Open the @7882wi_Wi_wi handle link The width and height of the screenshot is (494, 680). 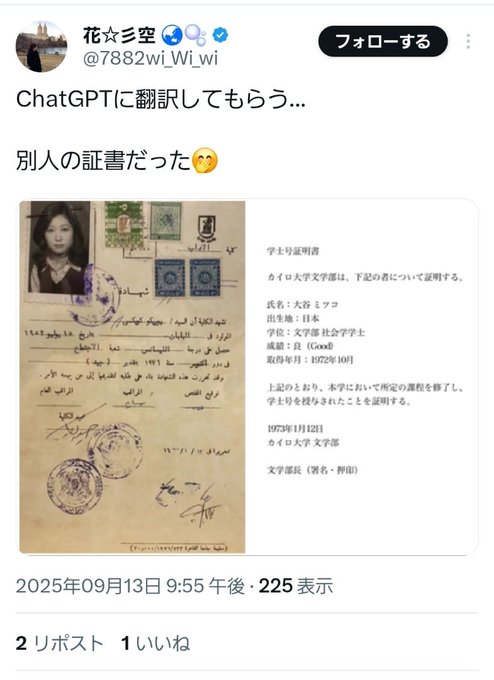150,58
